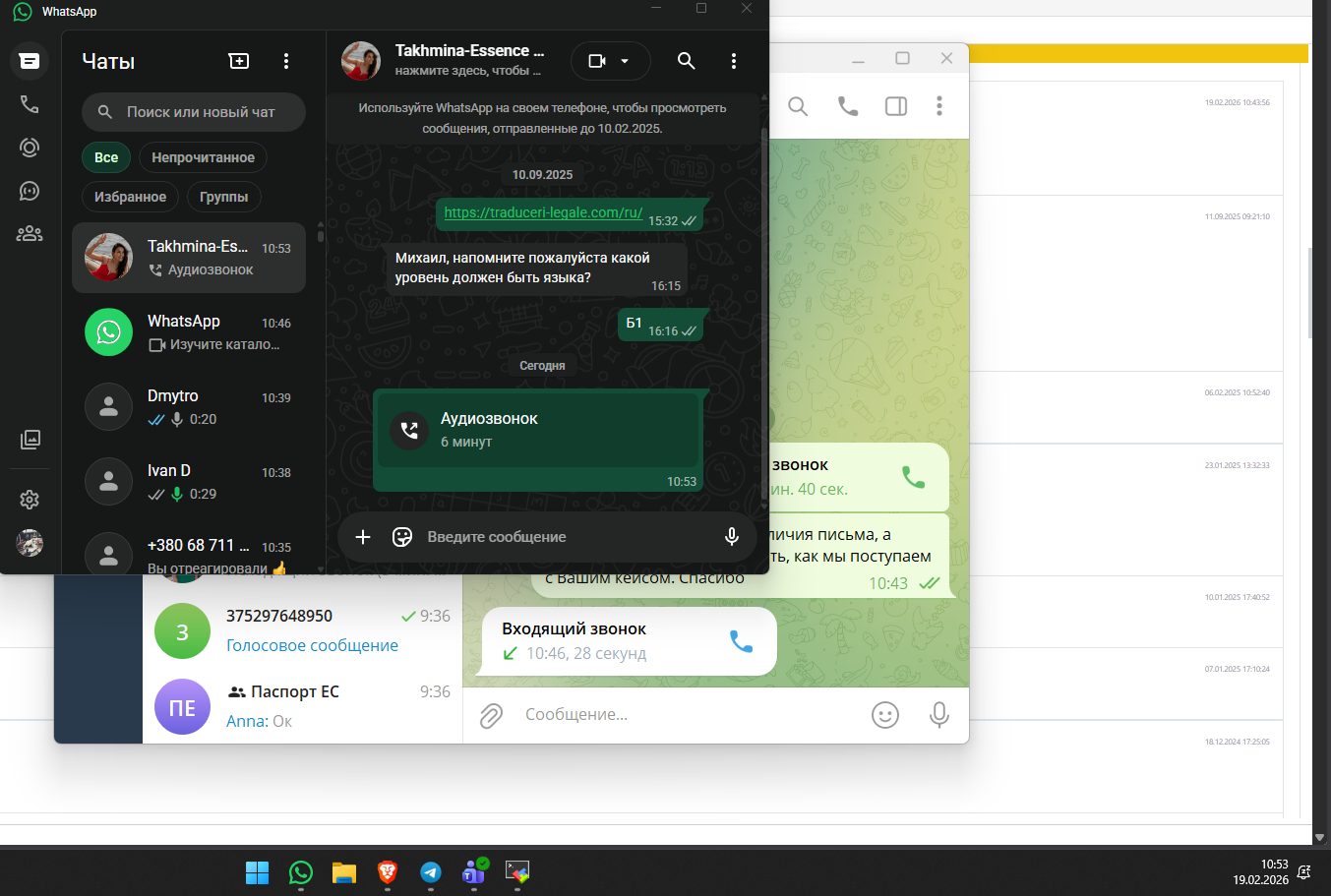Click the Telegram Сообщение input field

click(689, 715)
